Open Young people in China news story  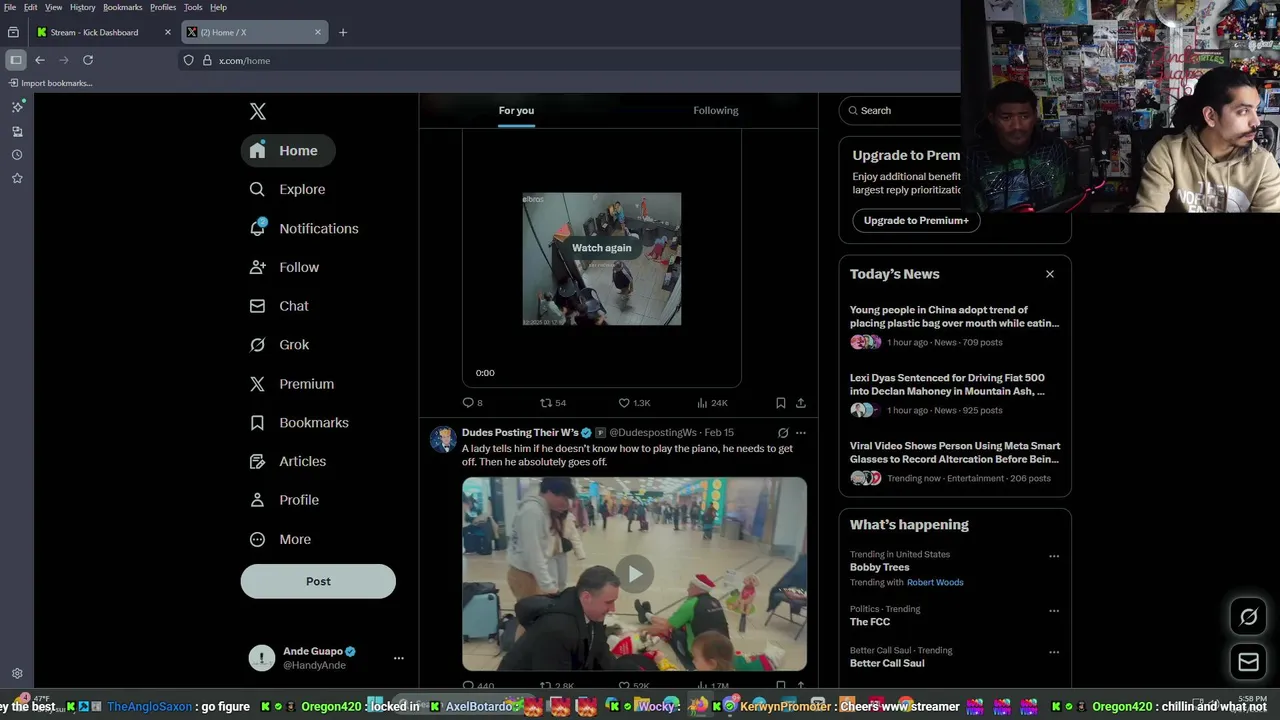(x=954, y=326)
